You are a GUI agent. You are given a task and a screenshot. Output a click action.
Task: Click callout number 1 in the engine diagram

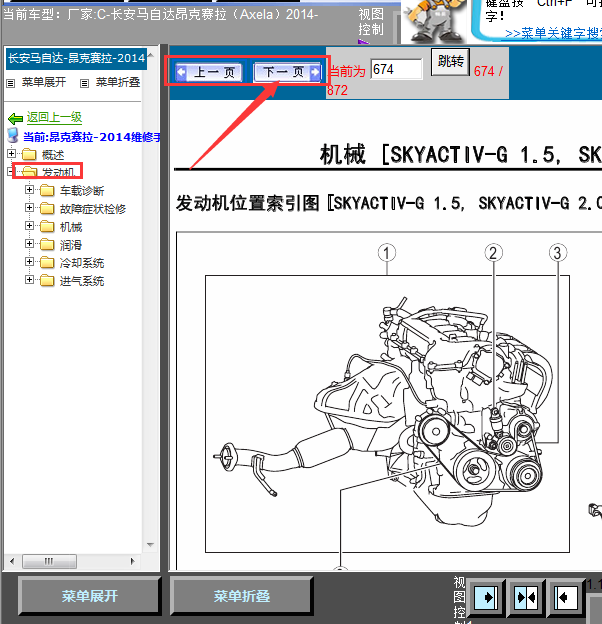(x=387, y=253)
